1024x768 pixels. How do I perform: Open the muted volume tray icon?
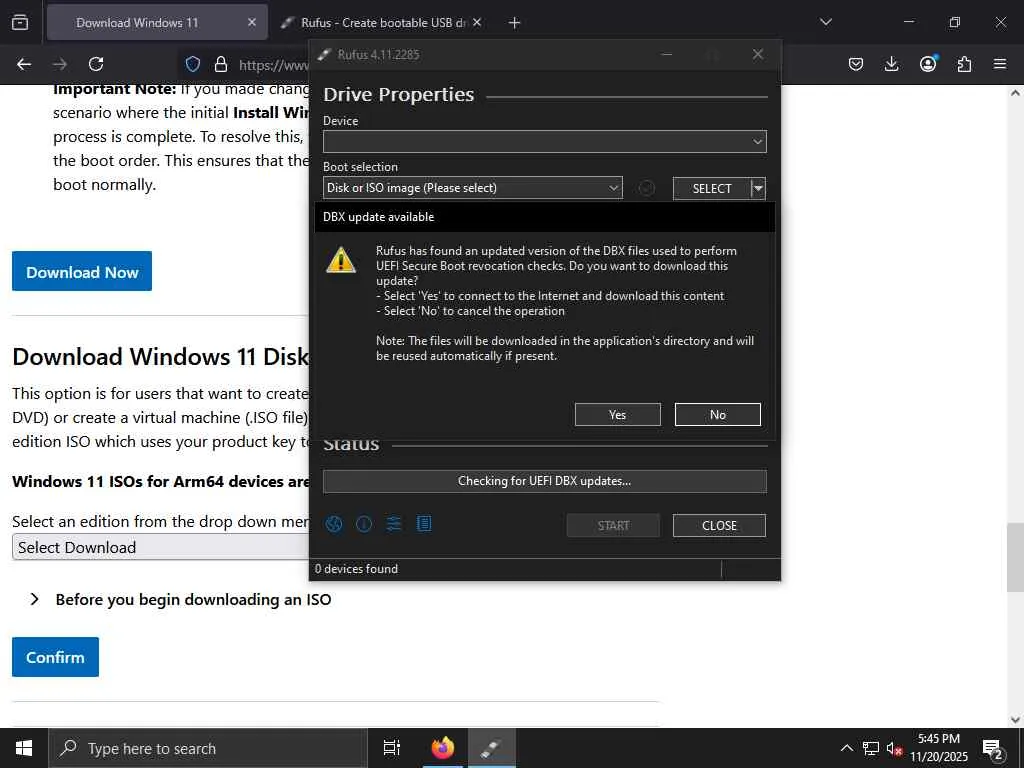point(894,748)
